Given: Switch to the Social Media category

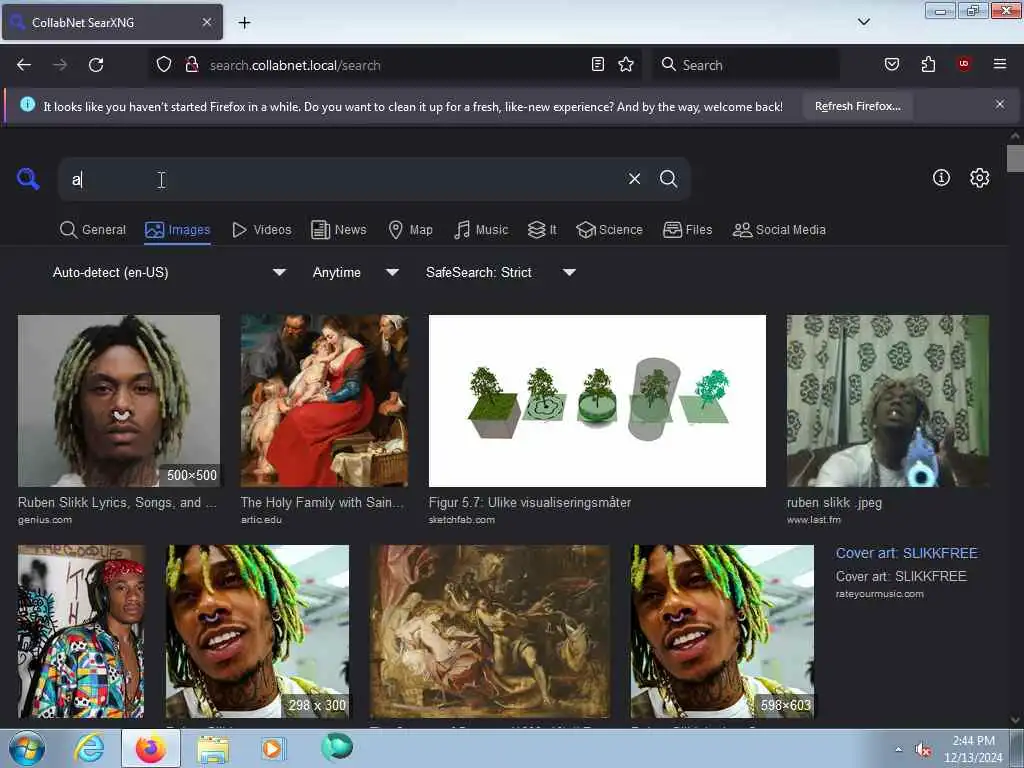Looking at the screenshot, I should coord(779,230).
